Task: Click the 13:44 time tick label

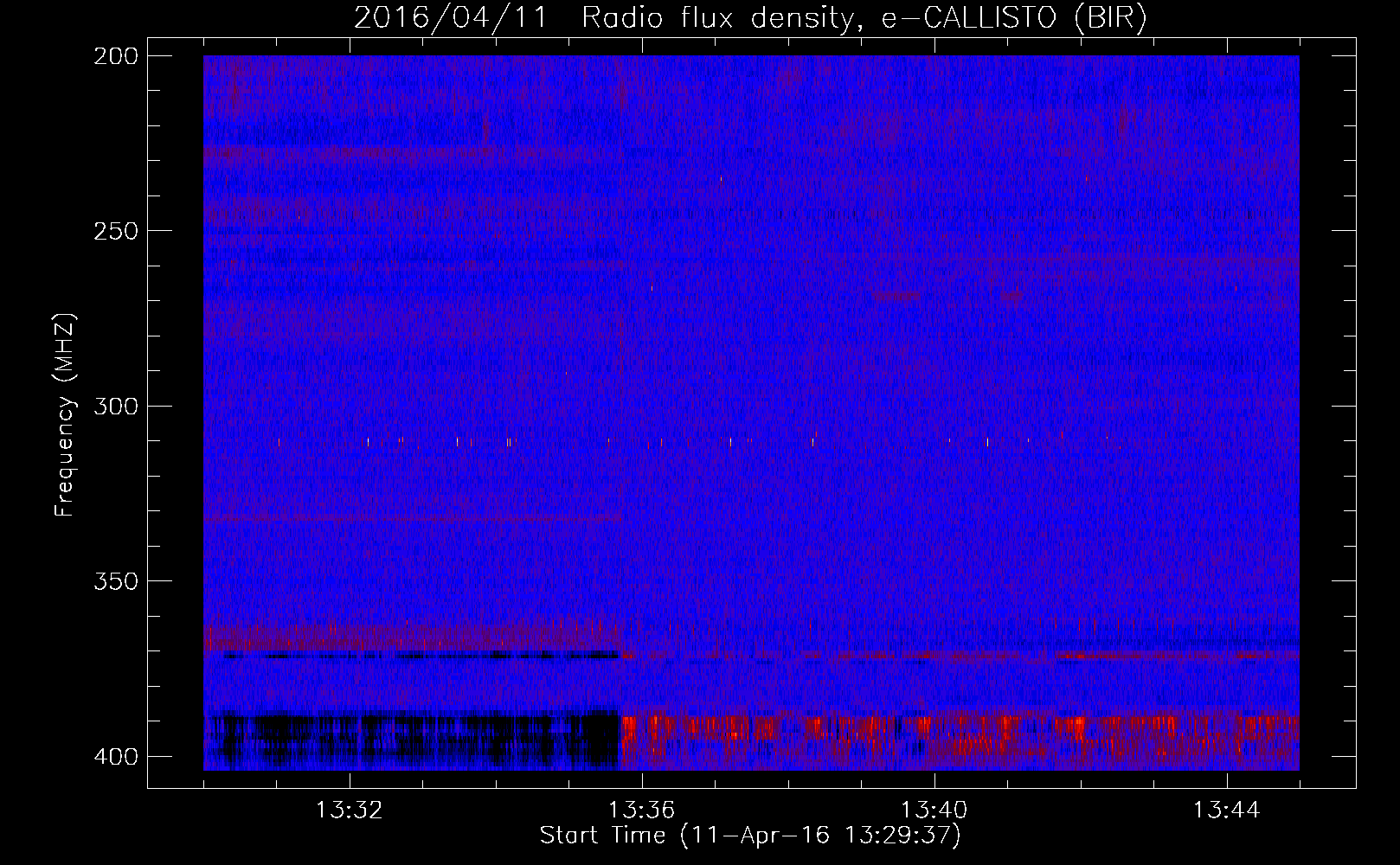Action: (x=1227, y=811)
